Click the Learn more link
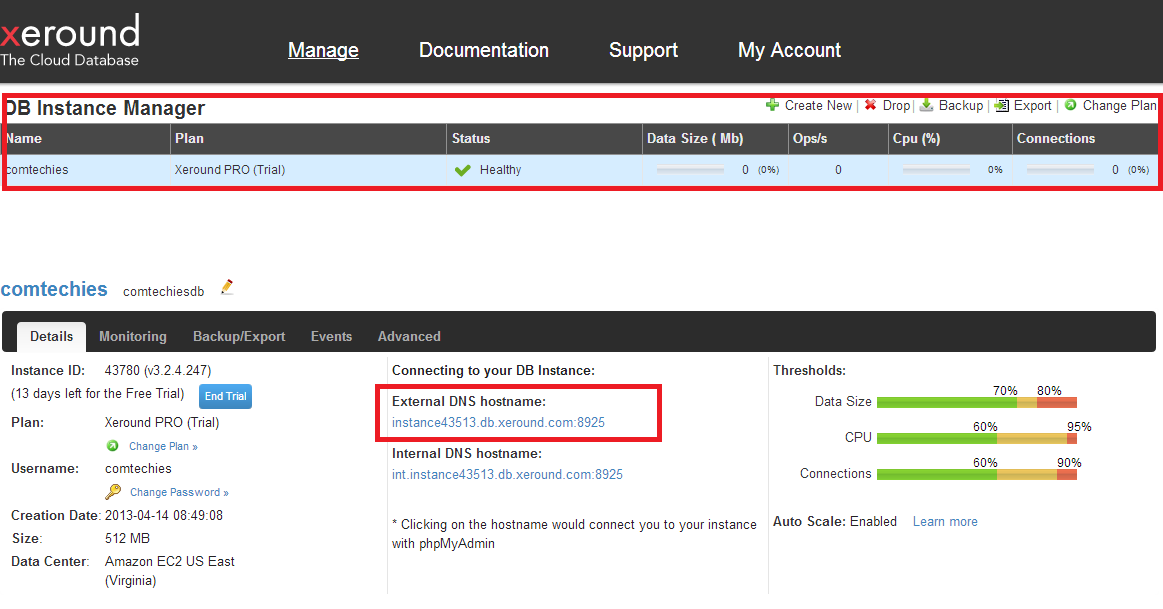 (x=945, y=521)
